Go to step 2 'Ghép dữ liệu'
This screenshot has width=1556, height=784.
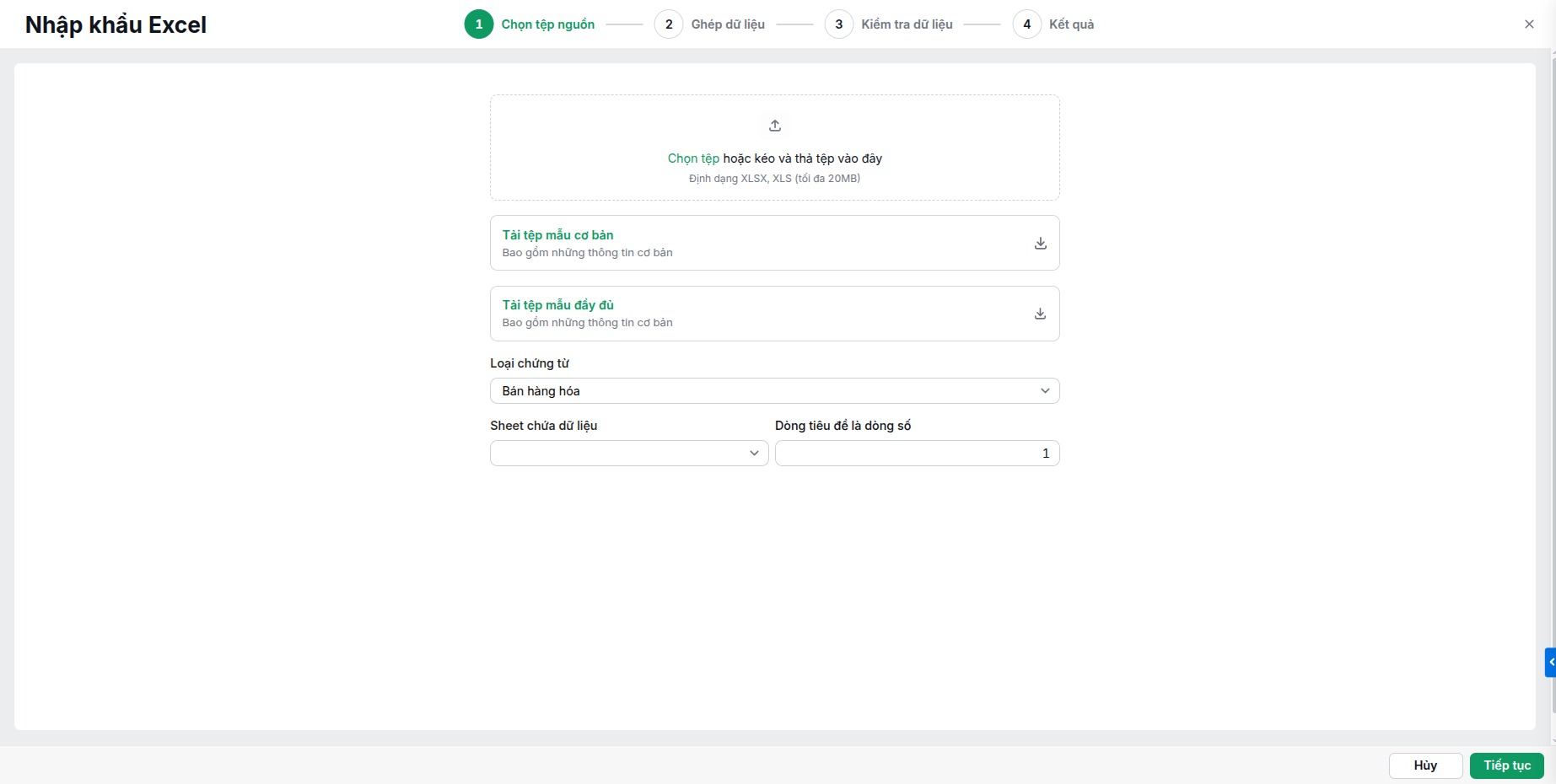(710, 24)
